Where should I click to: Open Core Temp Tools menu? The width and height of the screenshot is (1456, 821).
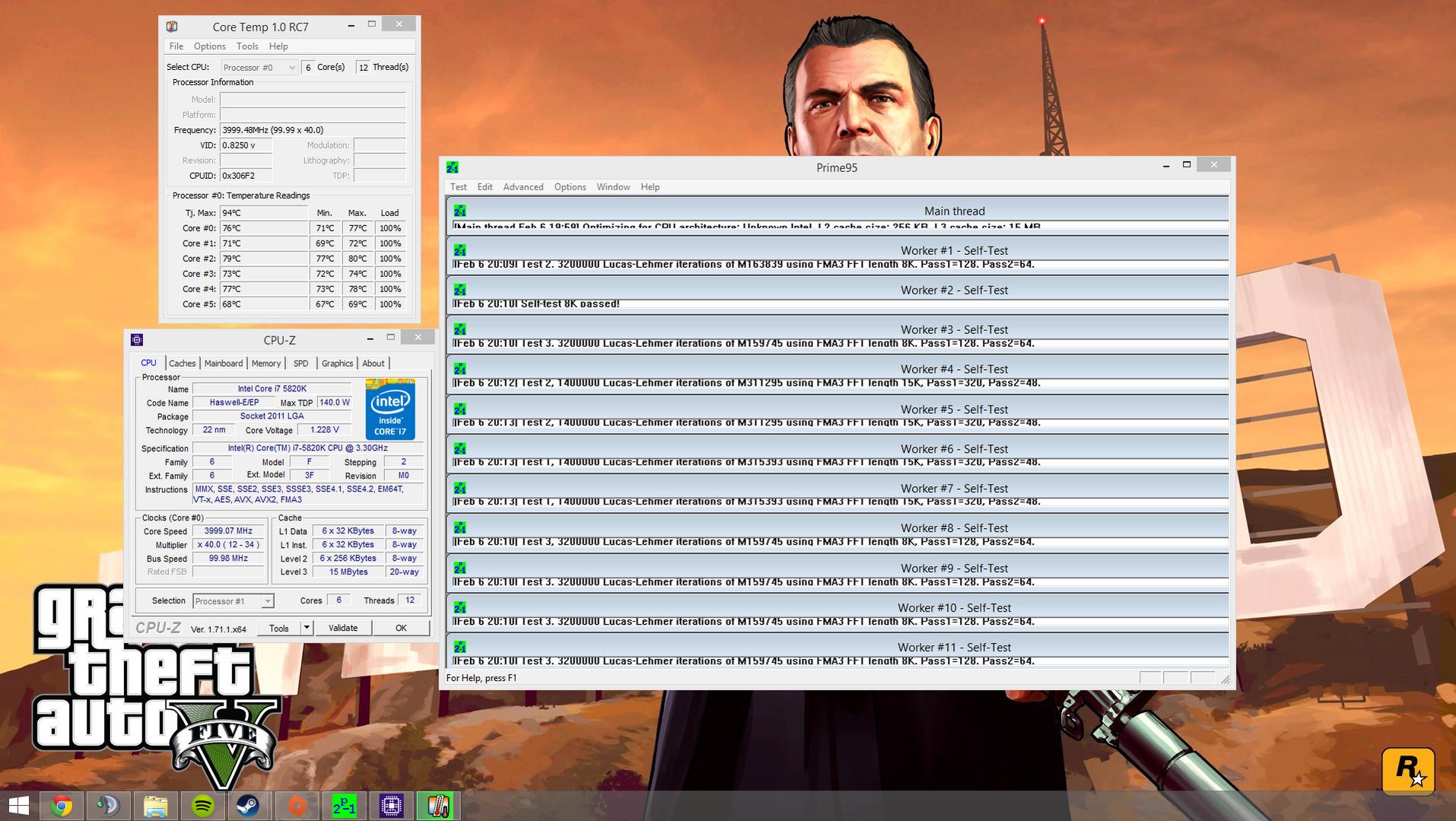coord(247,46)
